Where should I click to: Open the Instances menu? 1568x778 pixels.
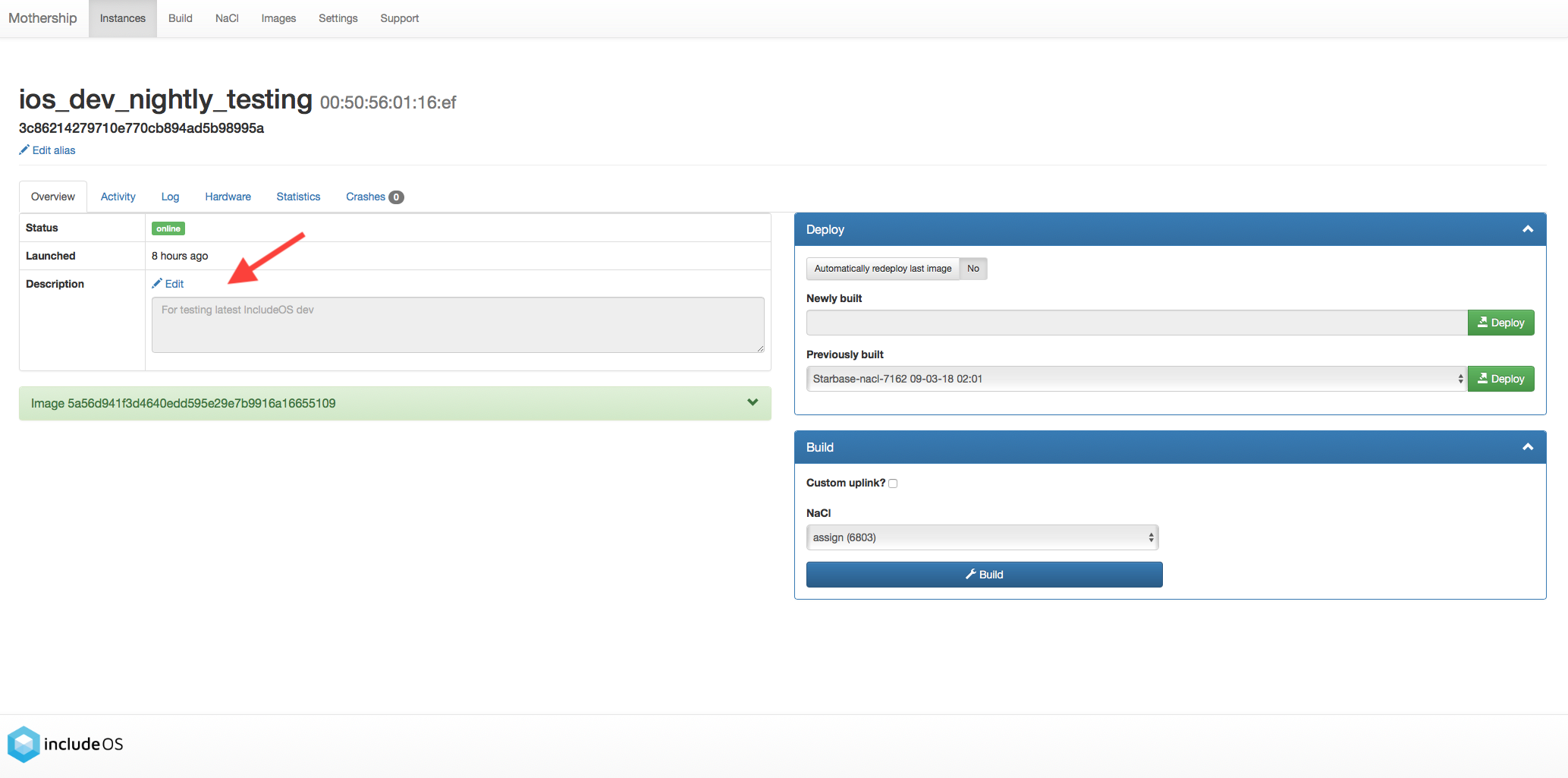point(123,18)
